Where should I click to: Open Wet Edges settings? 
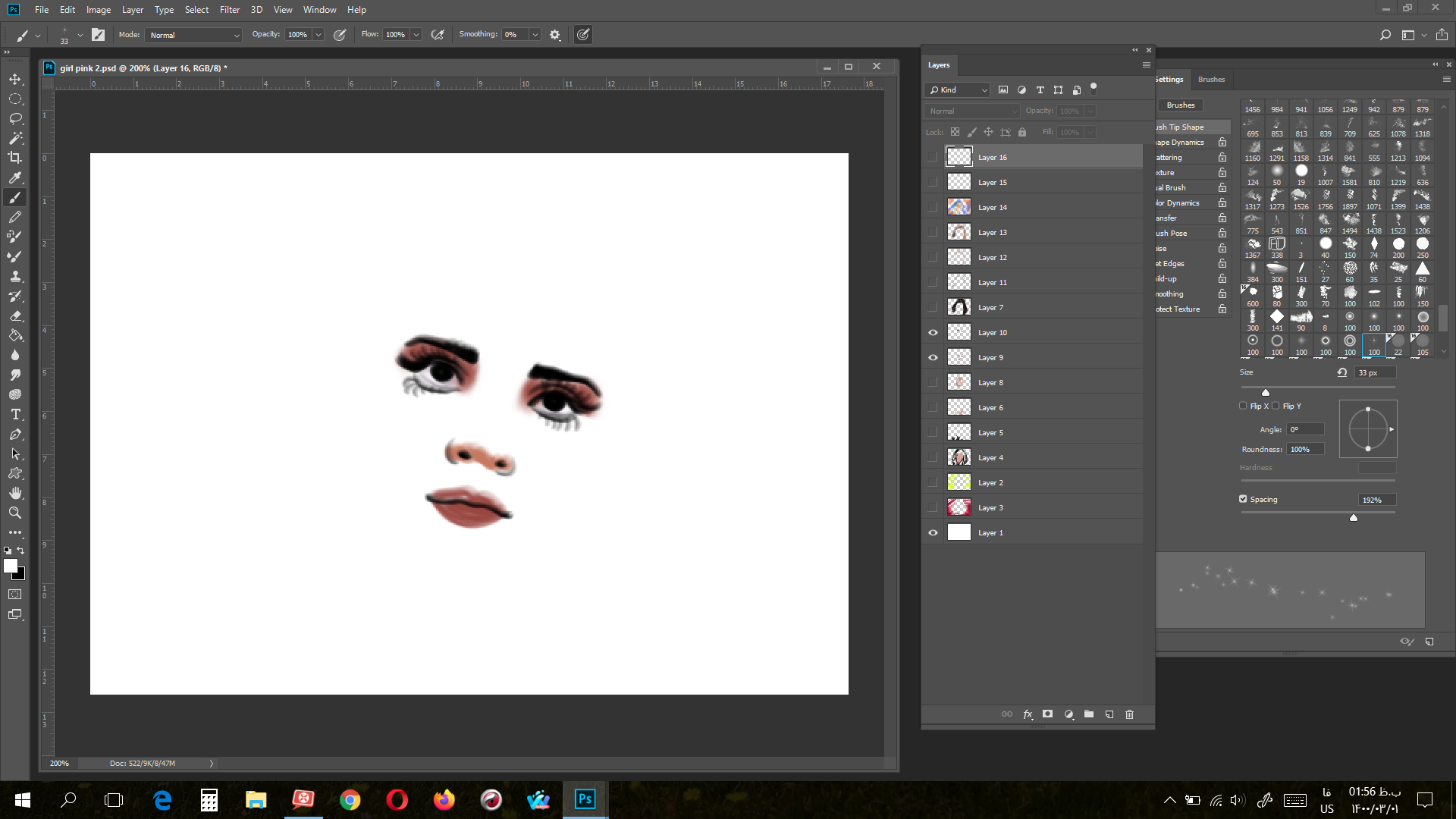pyautogui.click(x=1170, y=264)
